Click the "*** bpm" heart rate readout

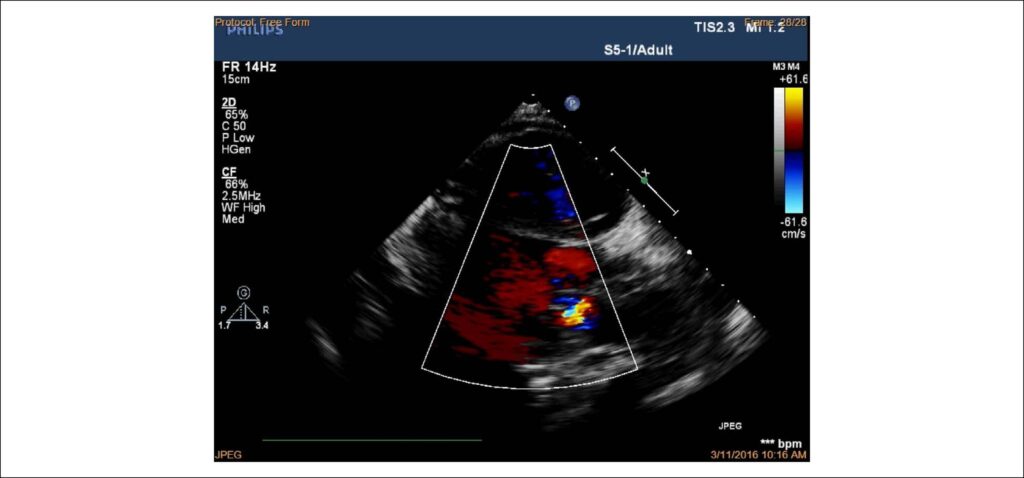(780, 443)
